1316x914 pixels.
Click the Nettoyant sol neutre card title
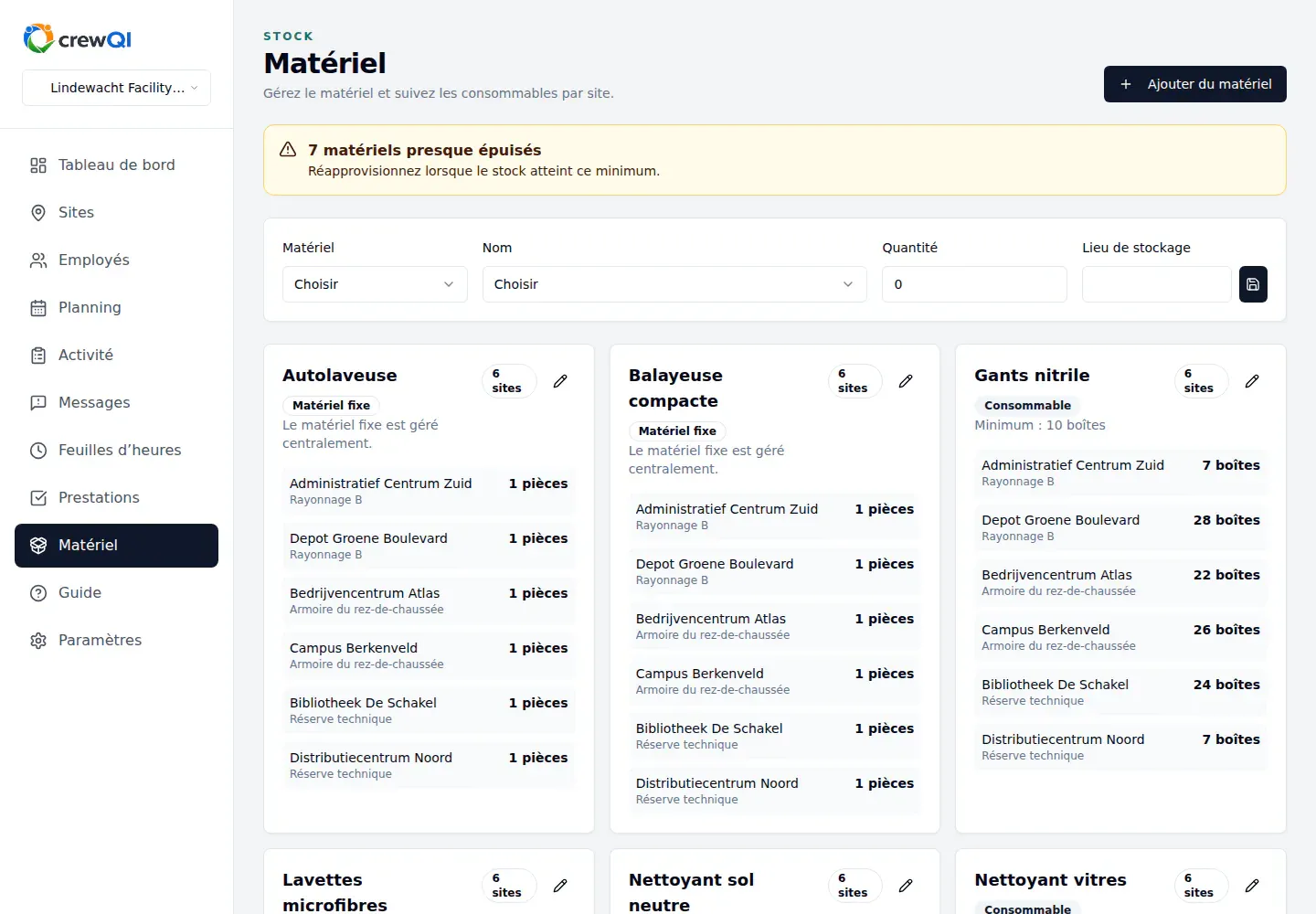click(x=691, y=892)
